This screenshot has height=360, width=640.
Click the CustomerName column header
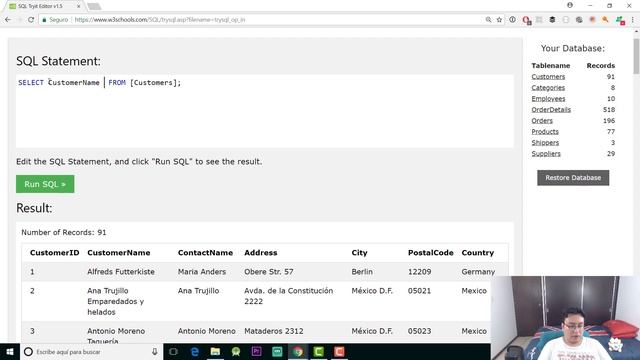coord(119,253)
